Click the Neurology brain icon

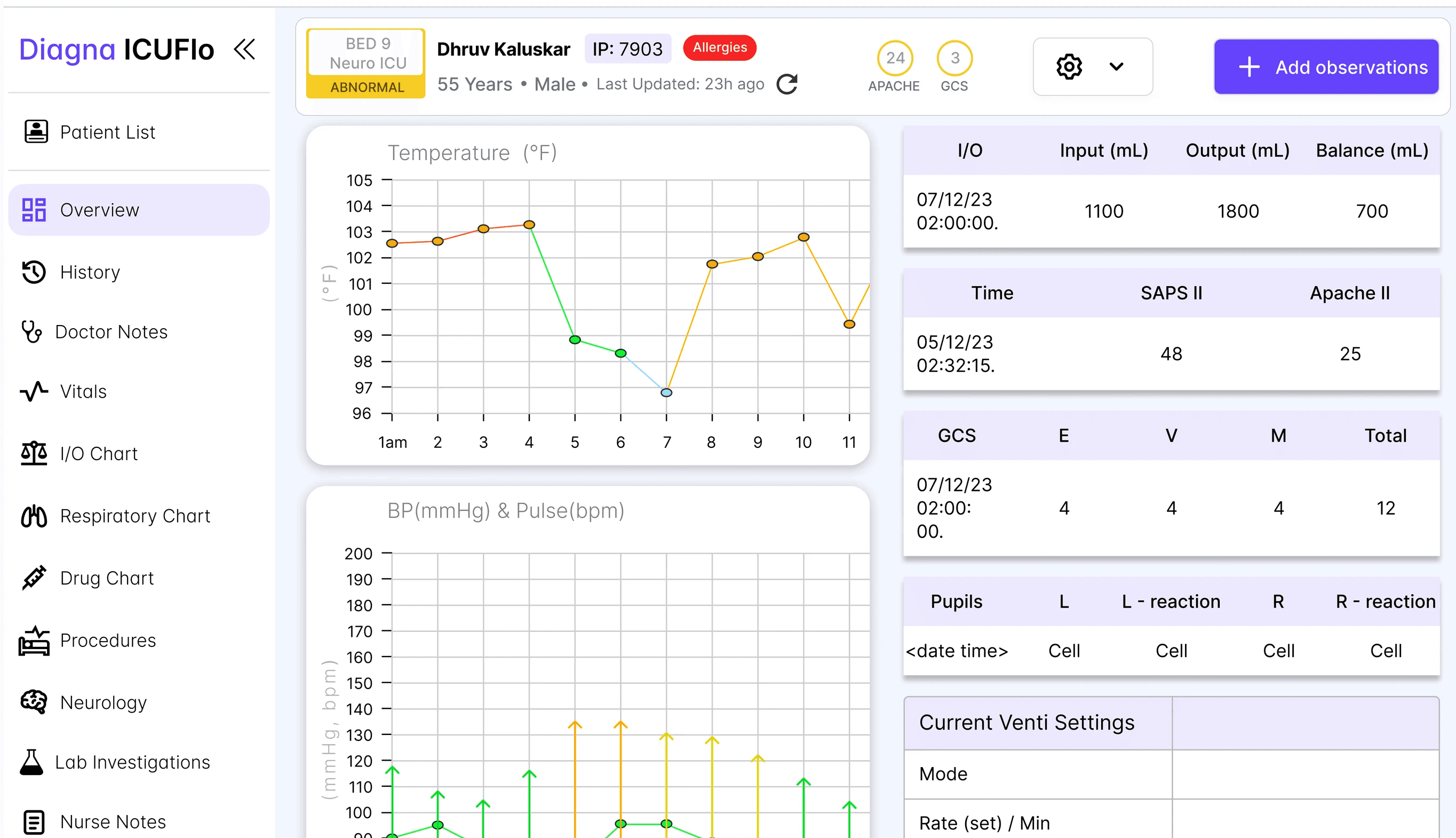click(34, 702)
